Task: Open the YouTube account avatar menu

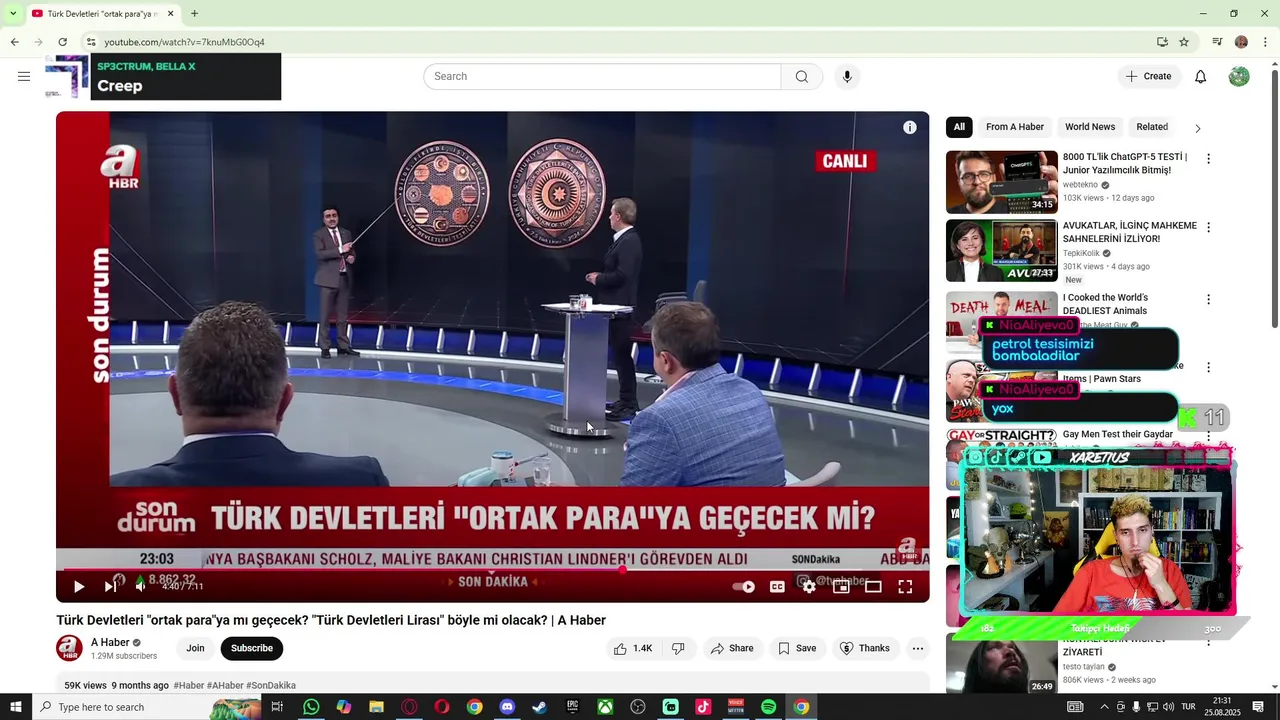Action: tap(1239, 76)
